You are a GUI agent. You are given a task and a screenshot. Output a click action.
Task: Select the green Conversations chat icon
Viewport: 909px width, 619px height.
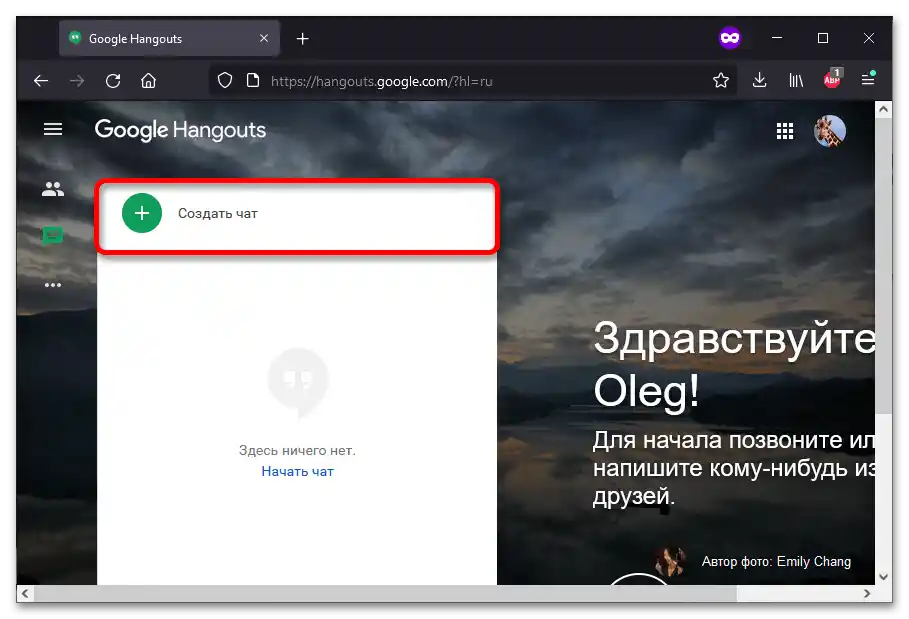pyautogui.click(x=53, y=236)
